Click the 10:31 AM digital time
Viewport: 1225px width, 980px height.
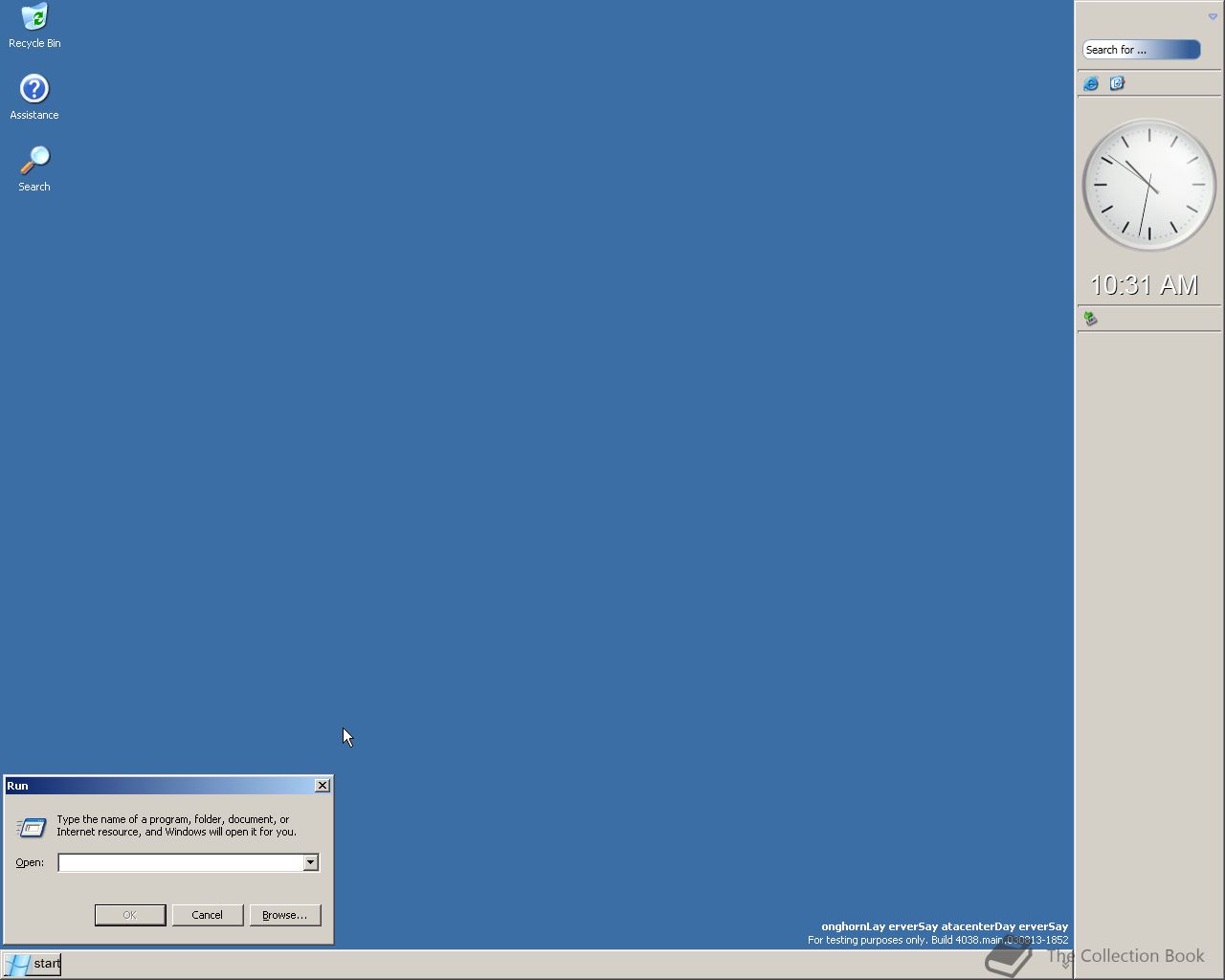pos(1144,285)
